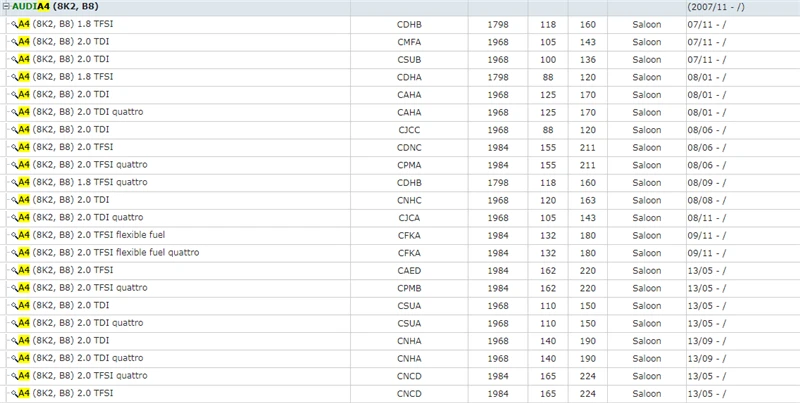800x403 pixels.
Task: Select the AUDI A4 (8K2, B8) header row
Action: [400, 7]
